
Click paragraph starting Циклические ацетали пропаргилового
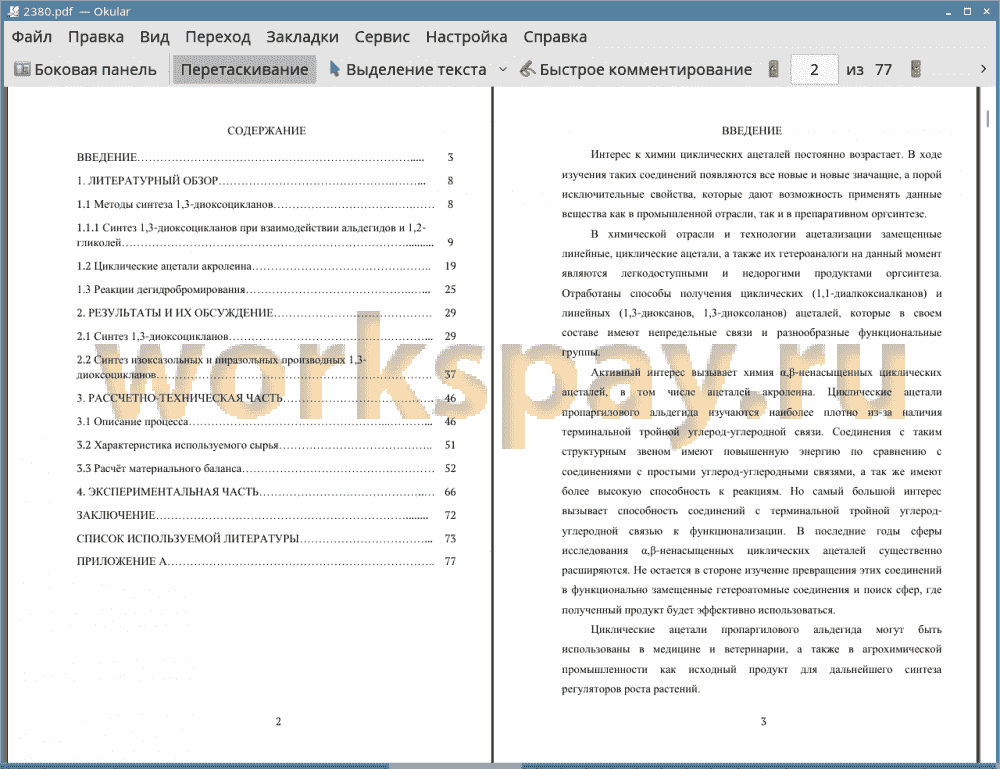[751, 659]
